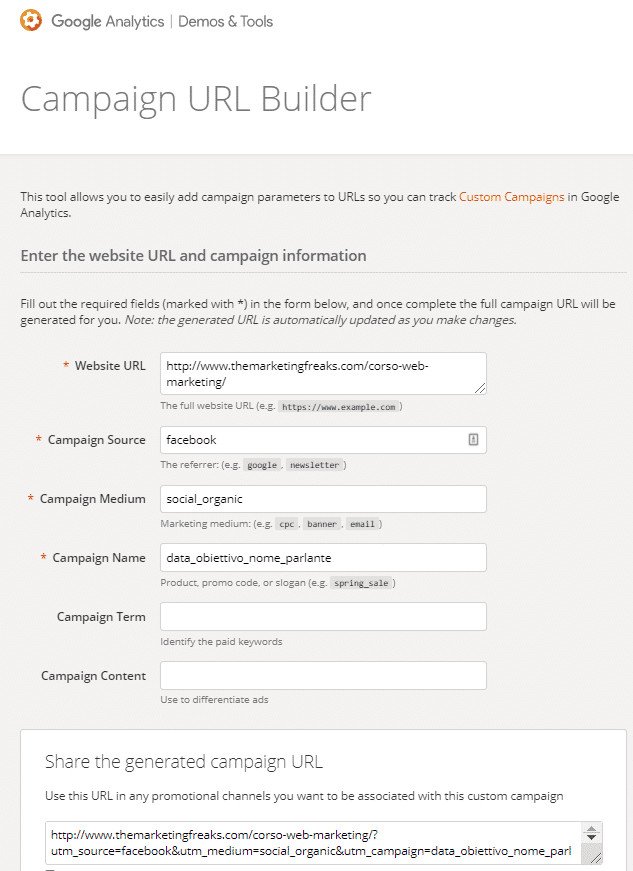Click the autofill icon in Campaign Source field
This screenshot has height=871, width=633.
click(473, 439)
